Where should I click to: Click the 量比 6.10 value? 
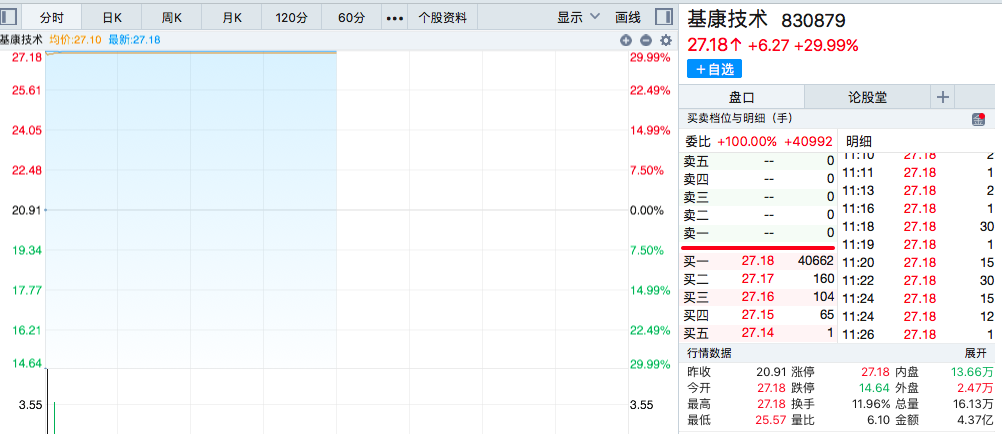point(878,421)
